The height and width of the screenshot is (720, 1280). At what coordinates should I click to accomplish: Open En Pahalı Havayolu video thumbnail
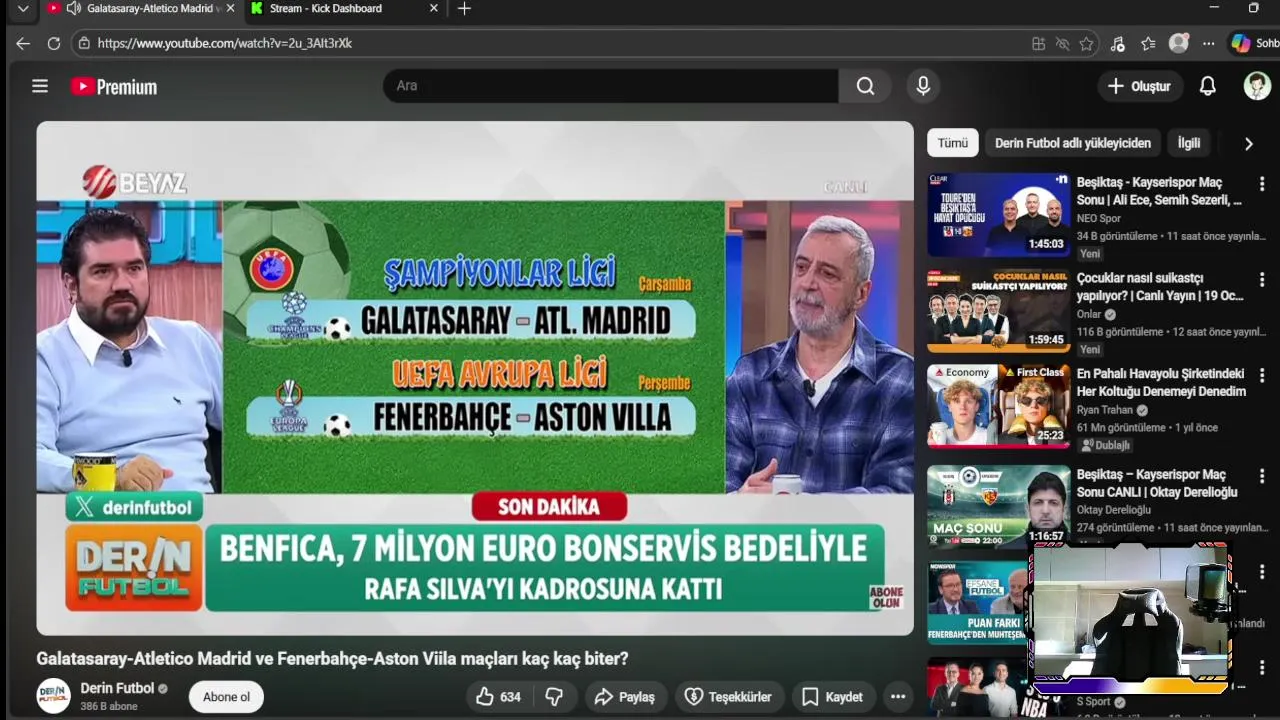click(x=998, y=405)
